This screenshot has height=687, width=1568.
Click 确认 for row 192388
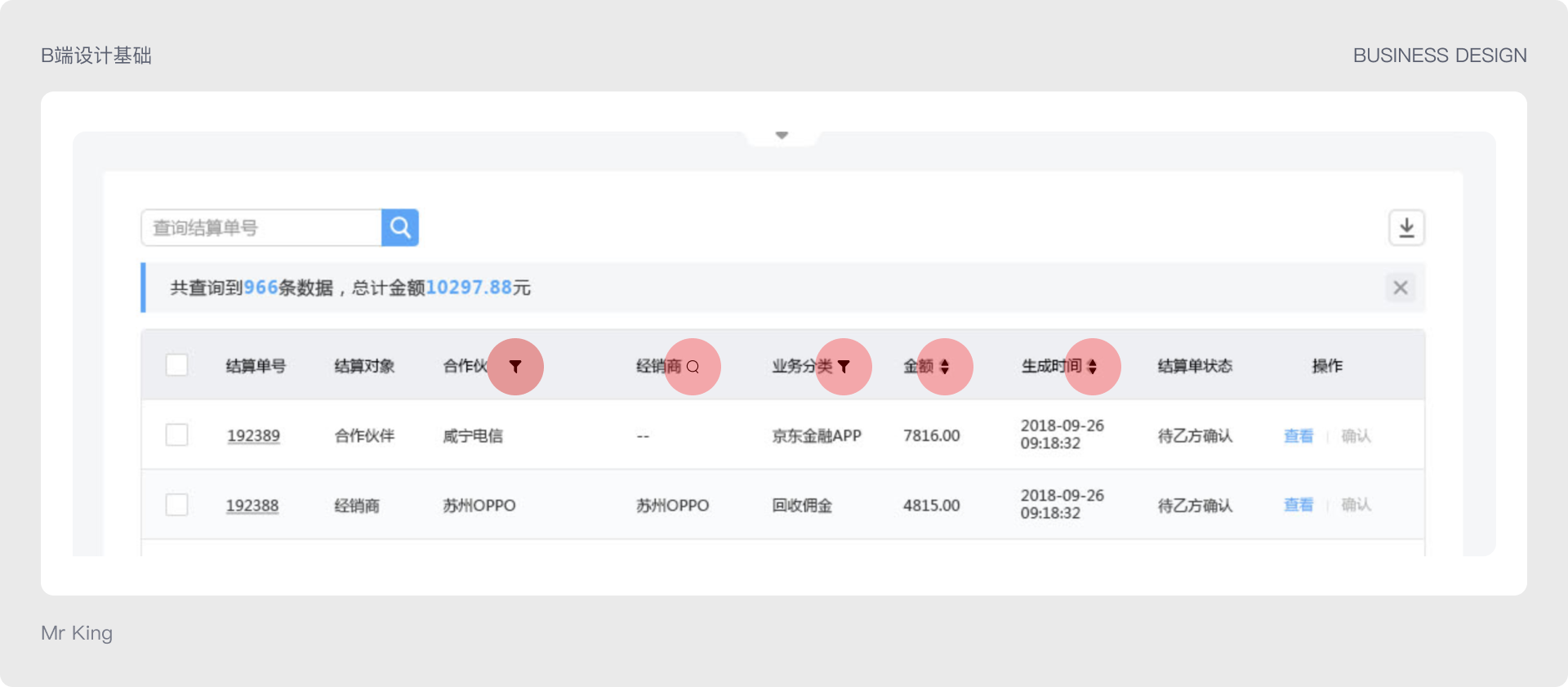1356,506
